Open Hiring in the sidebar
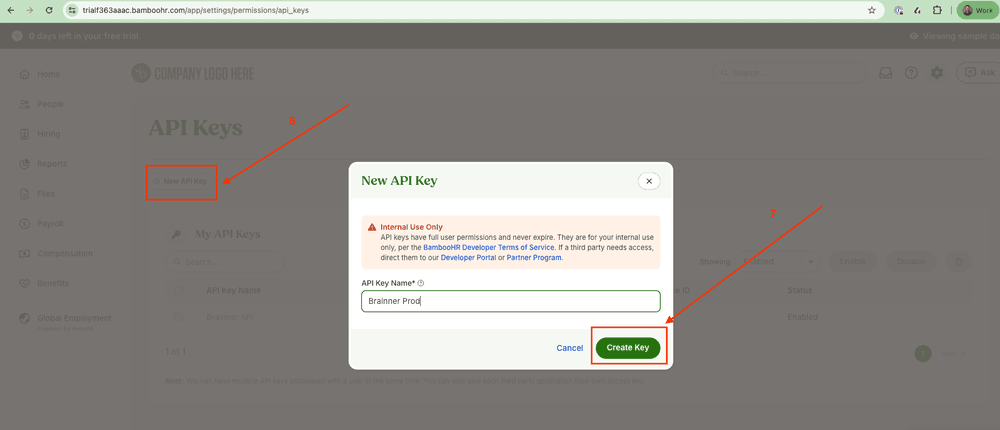 tap(48, 134)
